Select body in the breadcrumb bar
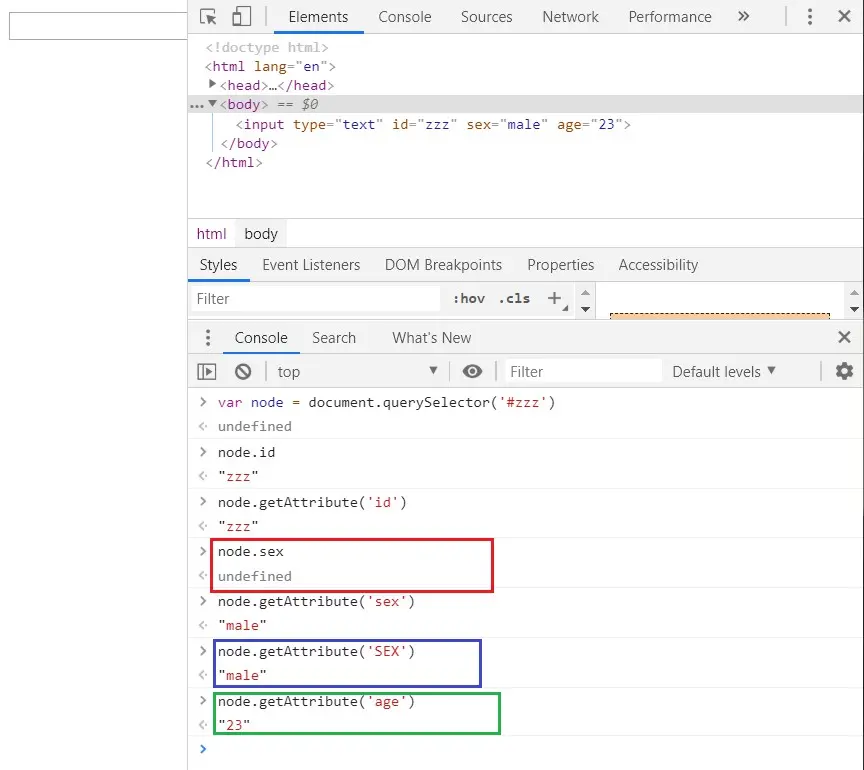864x770 pixels. 261,234
